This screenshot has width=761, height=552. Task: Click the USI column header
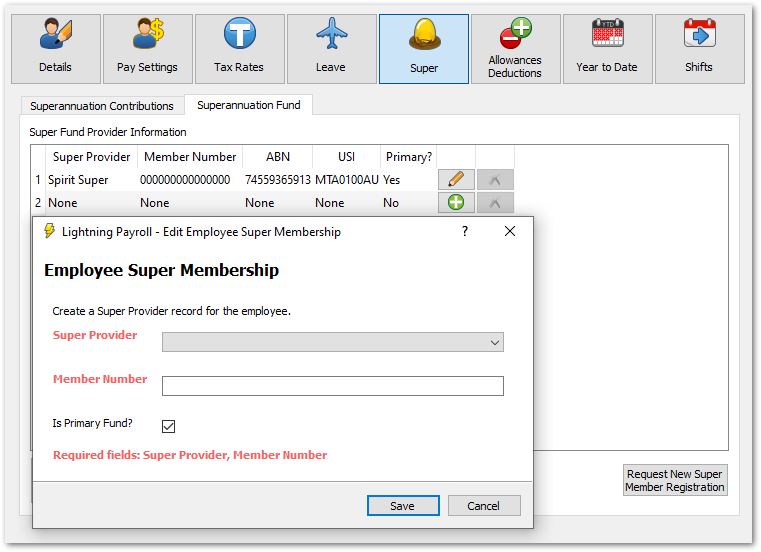[x=347, y=157]
